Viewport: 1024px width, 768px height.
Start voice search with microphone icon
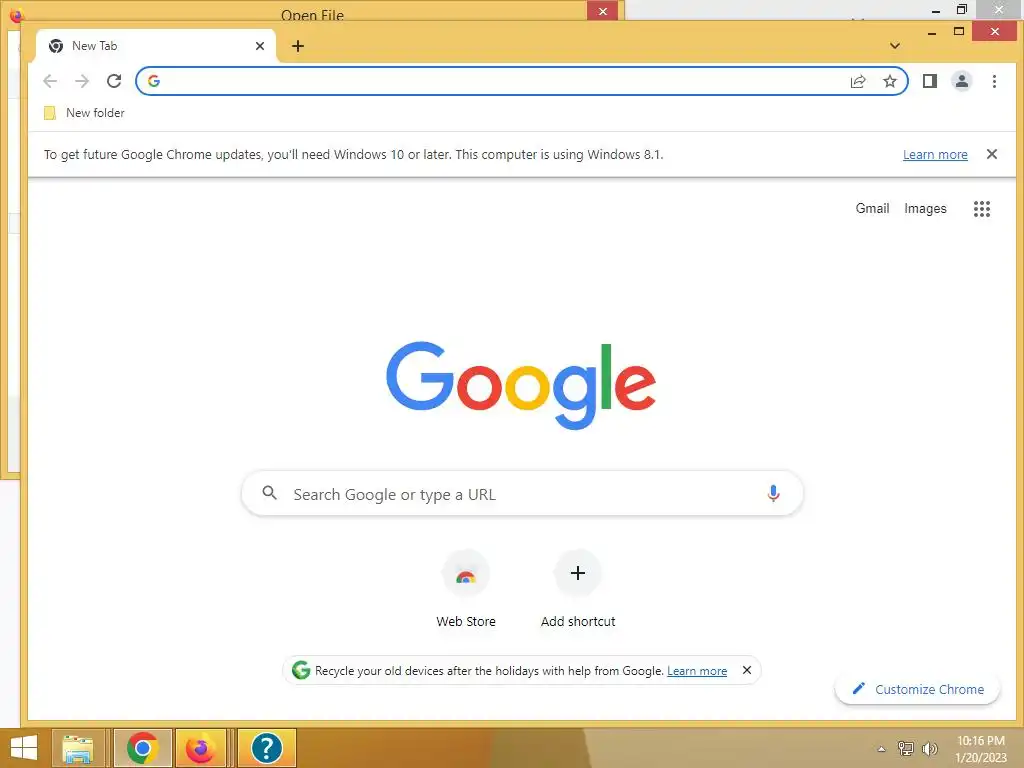[x=773, y=493]
